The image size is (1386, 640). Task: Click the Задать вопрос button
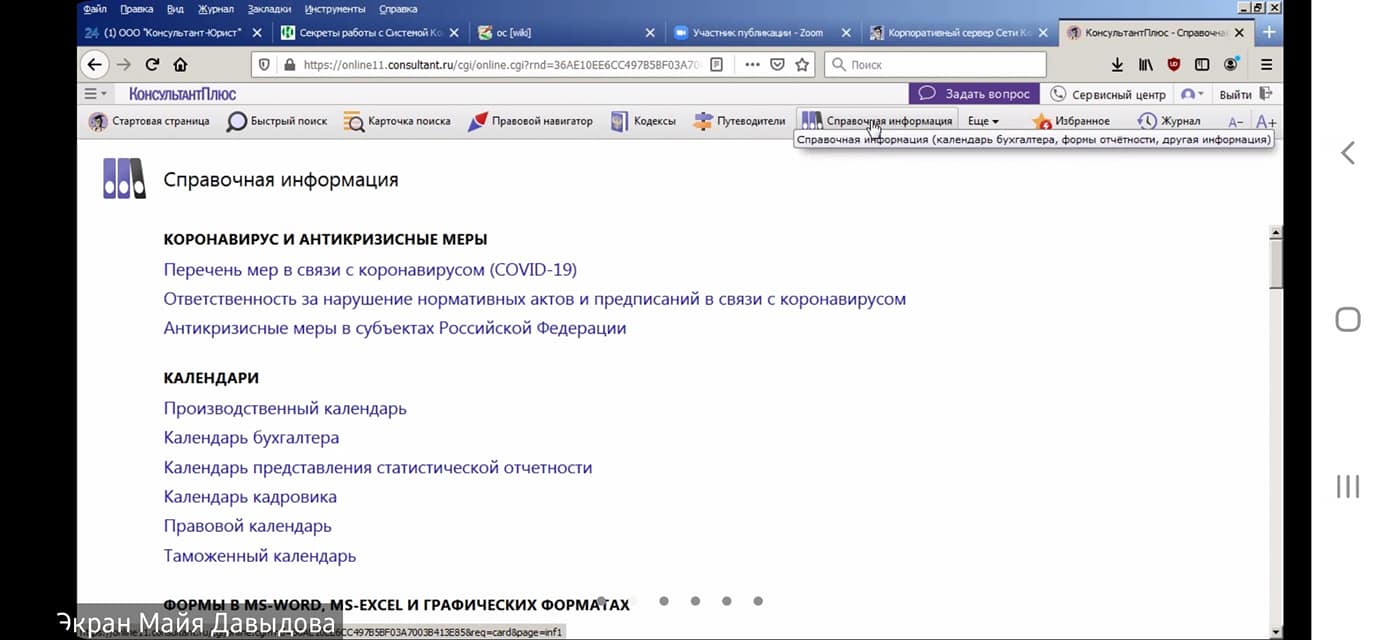point(974,94)
